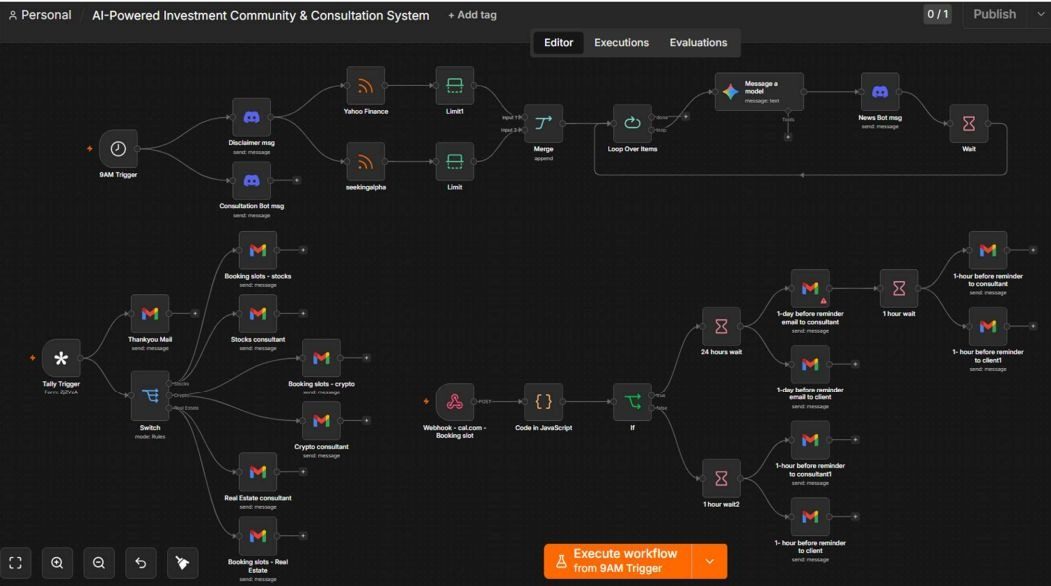Open 1-hour before reminder to consultant node
The height and width of the screenshot is (586, 1051).
(x=987, y=250)
